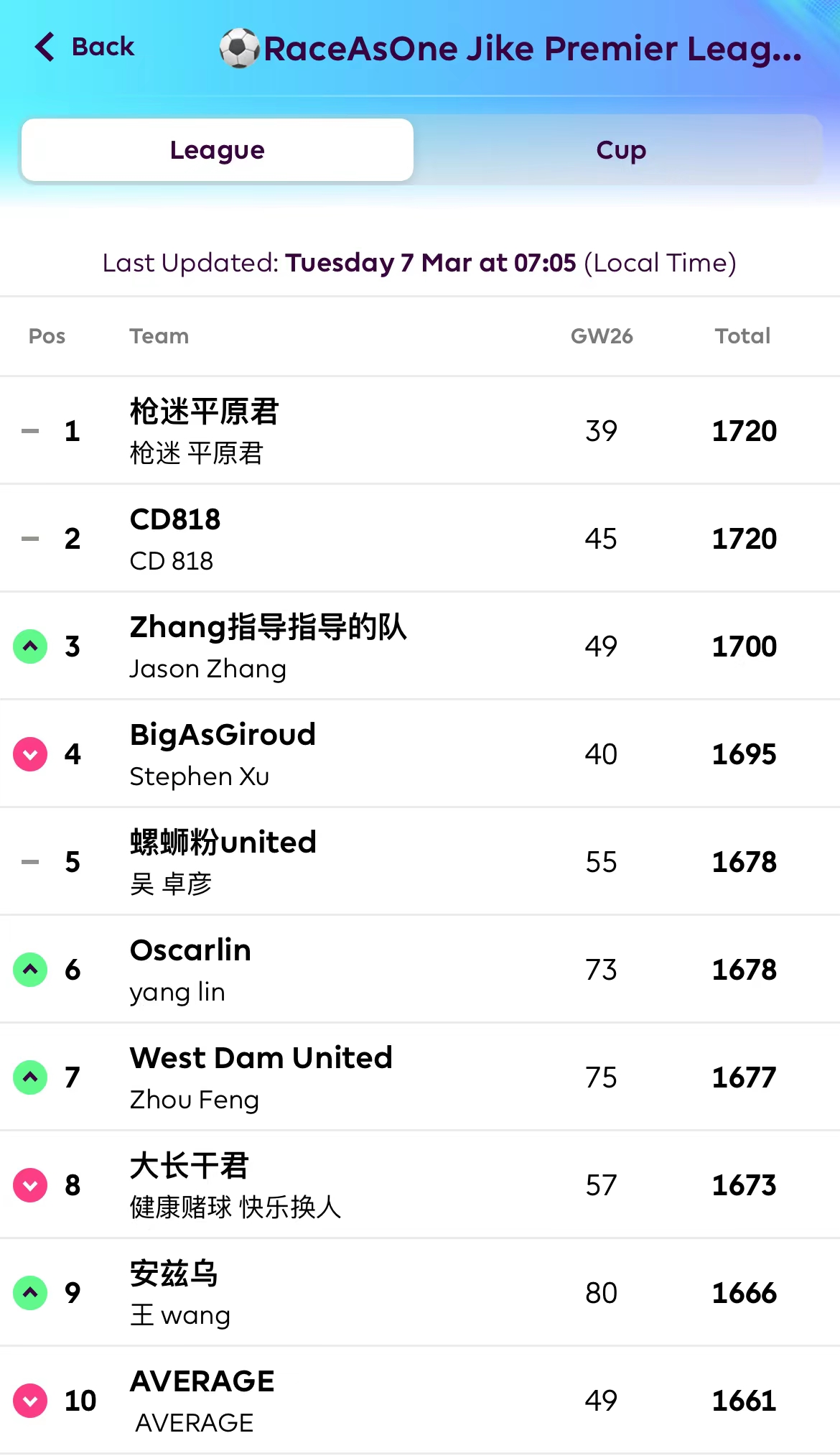Viewport: 840px width, 1456px height.
Task: Open the BigAsGiroud team entry
Action: pos(223,736)
